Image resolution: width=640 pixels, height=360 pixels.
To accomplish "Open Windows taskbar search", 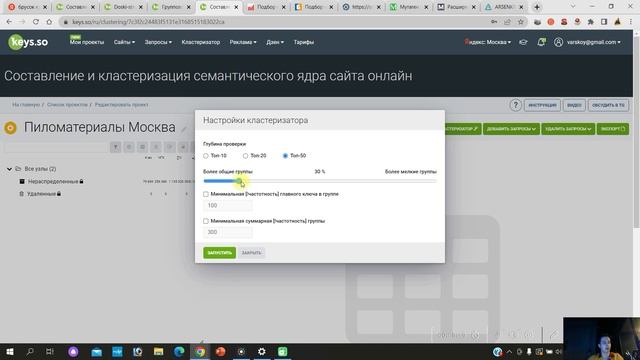I will (30, 351).
